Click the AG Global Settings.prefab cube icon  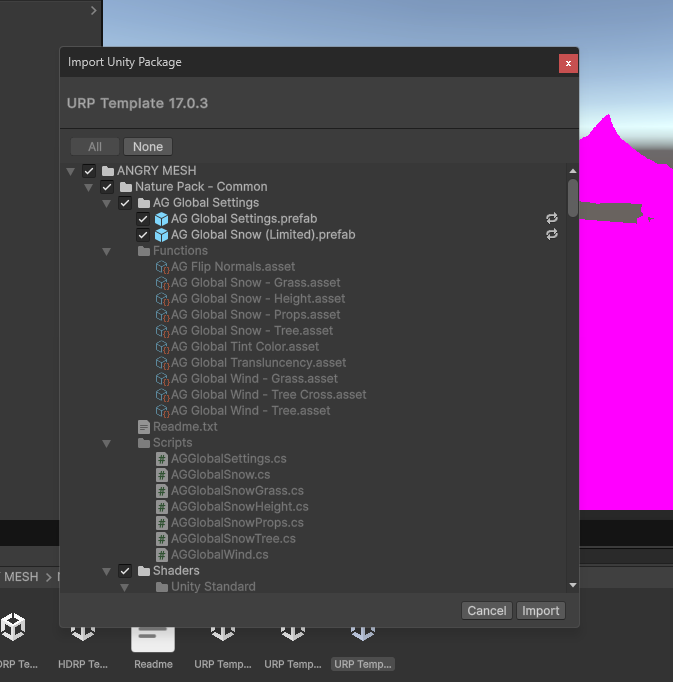(161, 219)
